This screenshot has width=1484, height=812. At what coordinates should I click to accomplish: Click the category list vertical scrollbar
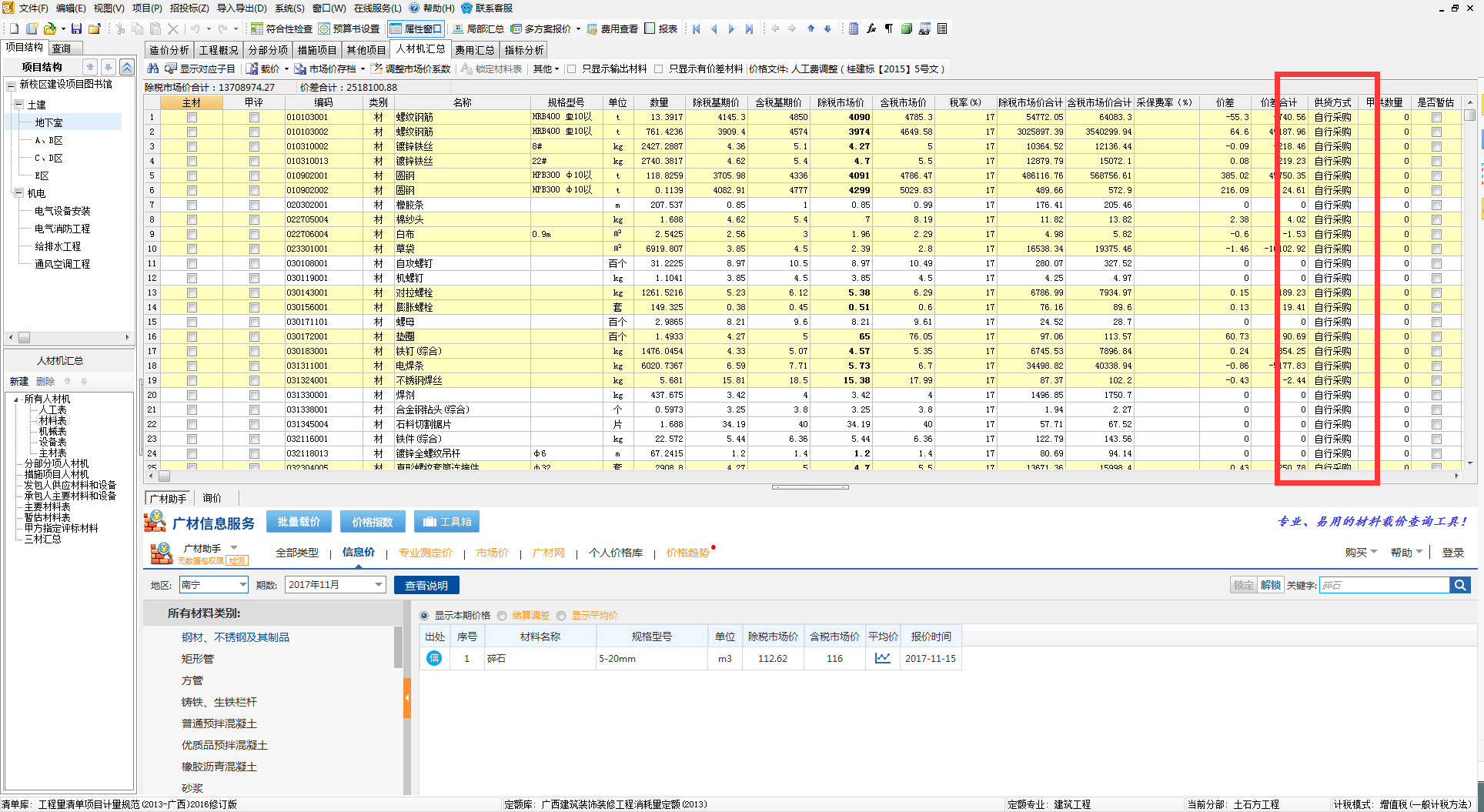(398, 647)
